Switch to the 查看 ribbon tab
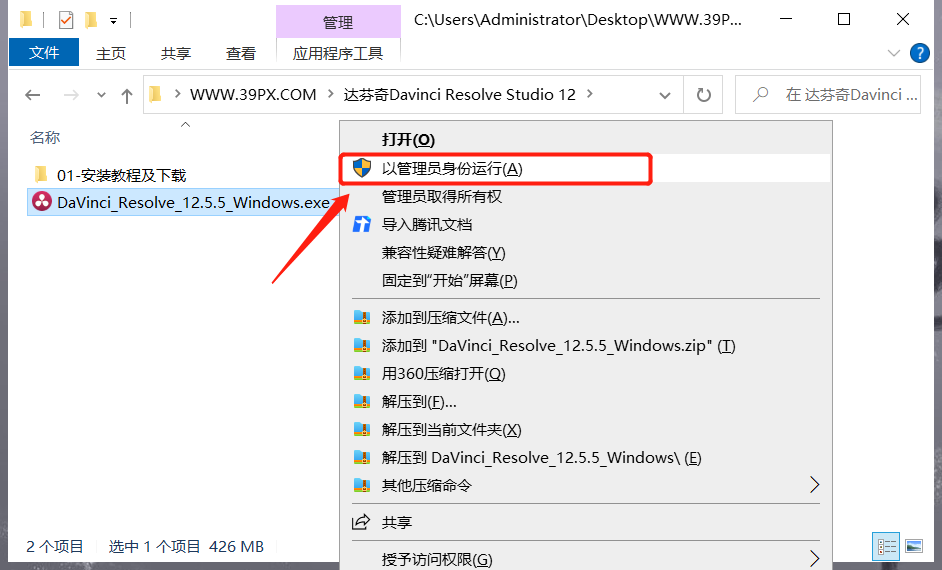 pyautogui.click(x=240, y=53)
